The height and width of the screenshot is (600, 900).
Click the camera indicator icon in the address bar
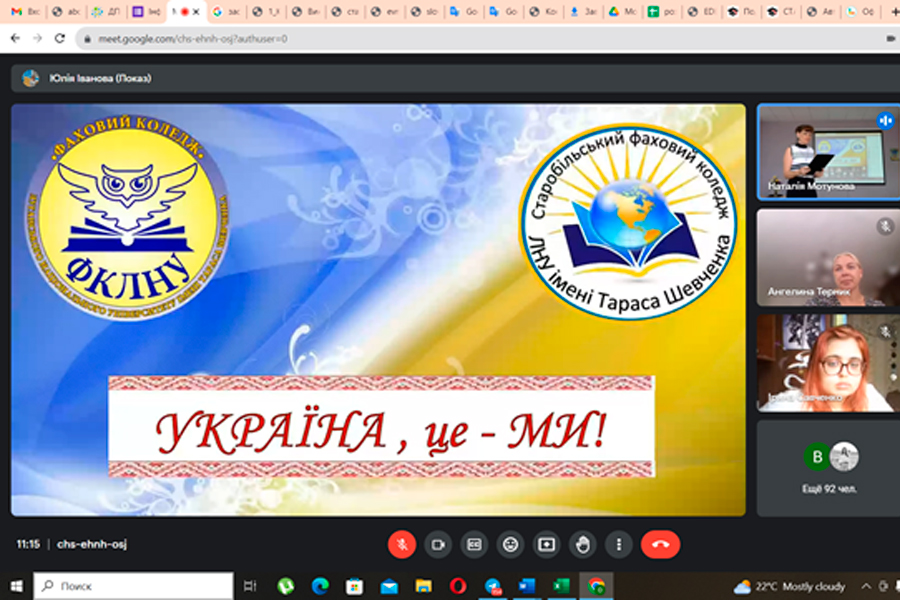pyautogui.click(x=890, y=38)
